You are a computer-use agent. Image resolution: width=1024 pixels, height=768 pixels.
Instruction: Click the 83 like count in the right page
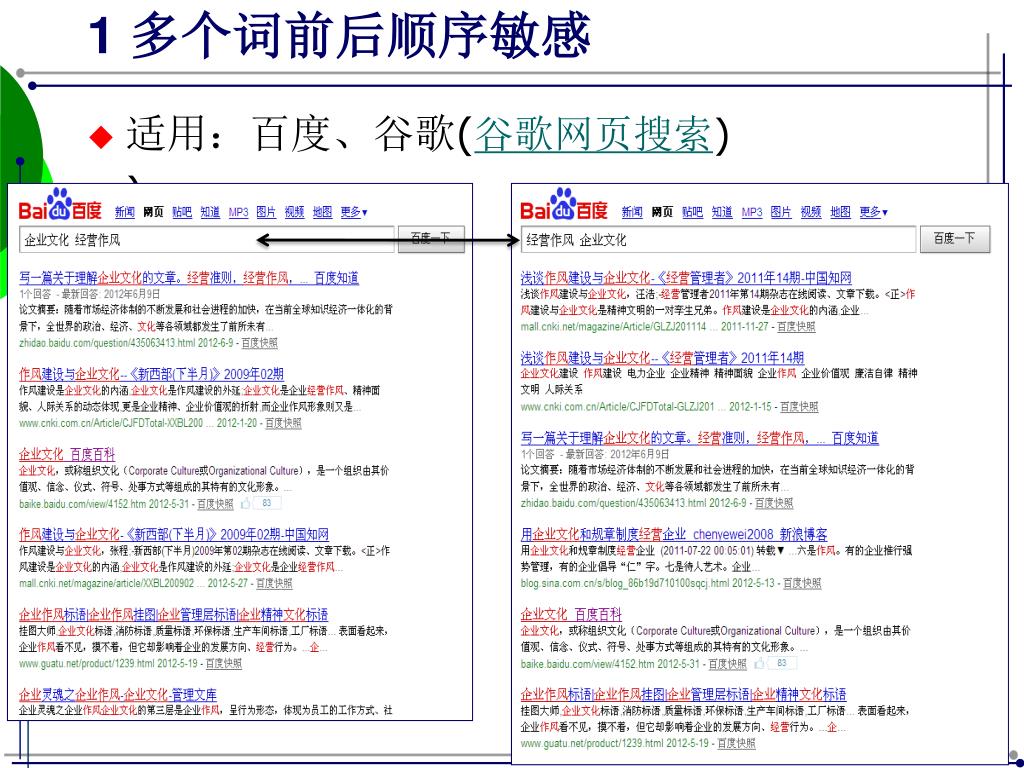pos(781,664)
